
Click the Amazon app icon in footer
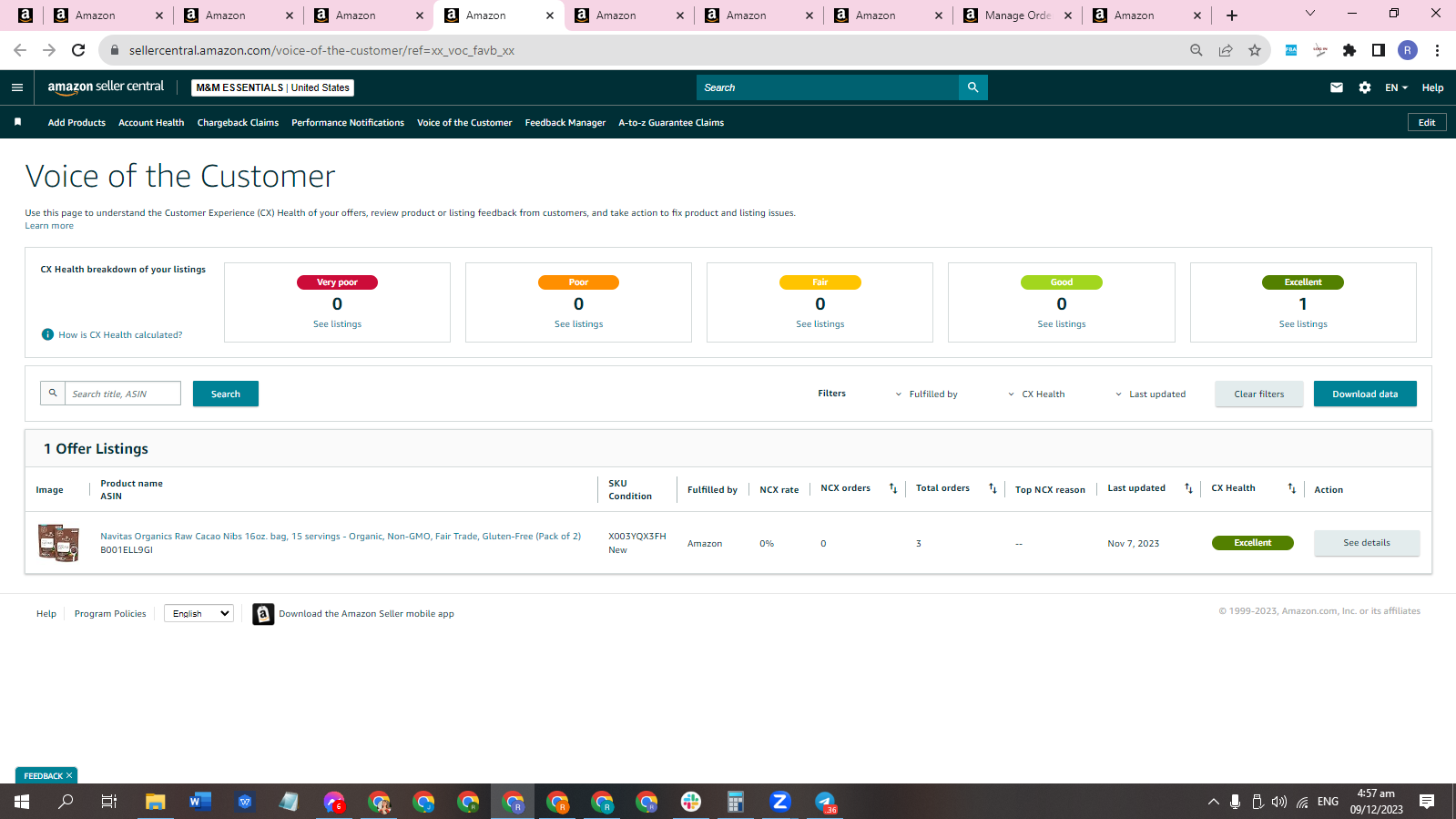[x=263, y=614]
